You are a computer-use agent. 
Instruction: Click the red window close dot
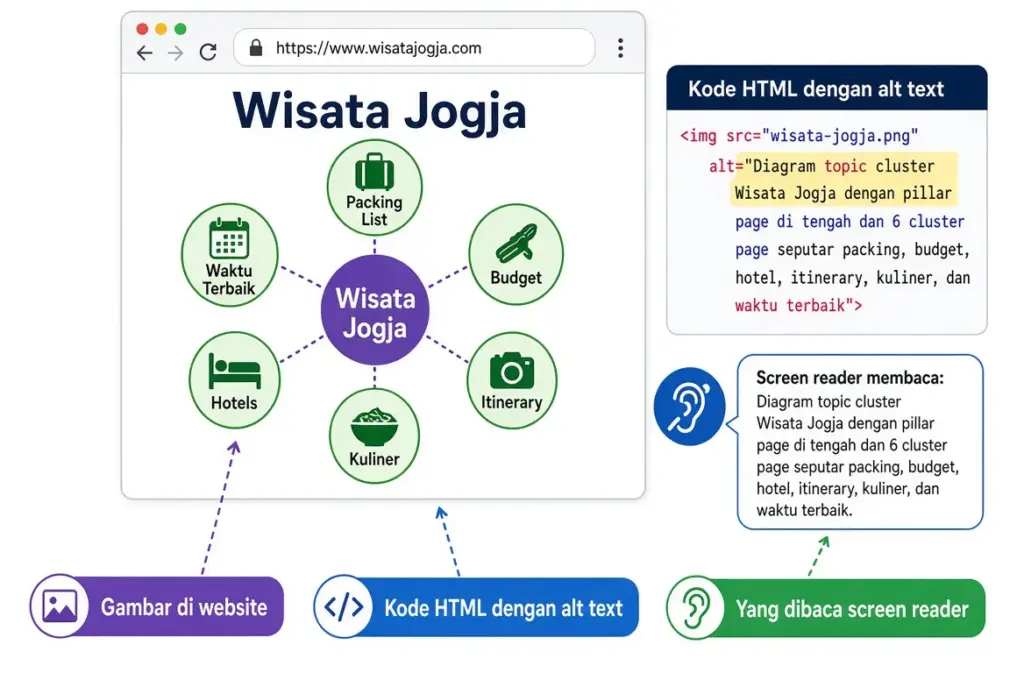tap(142, 29)
